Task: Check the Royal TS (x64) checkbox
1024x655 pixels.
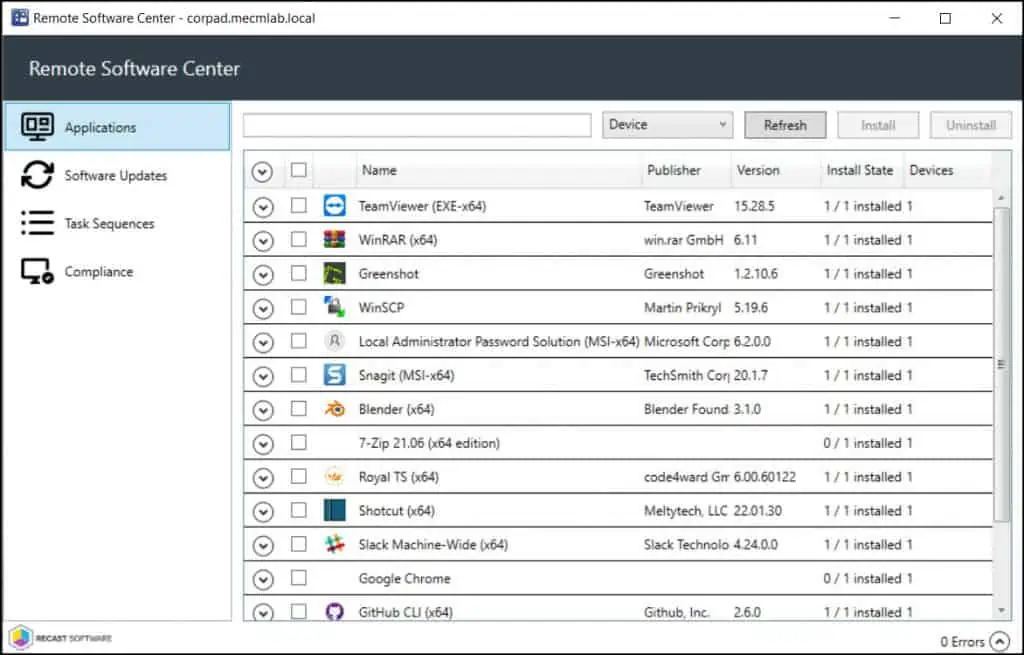Action: coord(298,476)
